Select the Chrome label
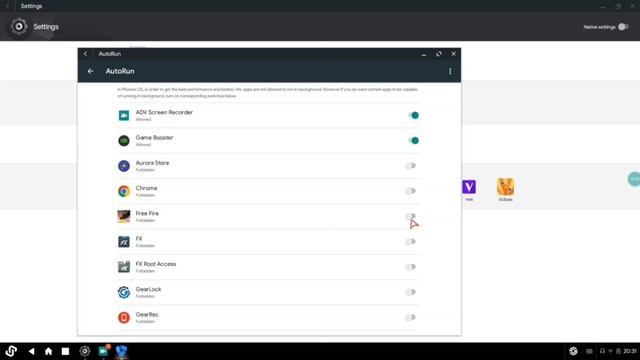The image size is (640, 360). click(147, 188)
